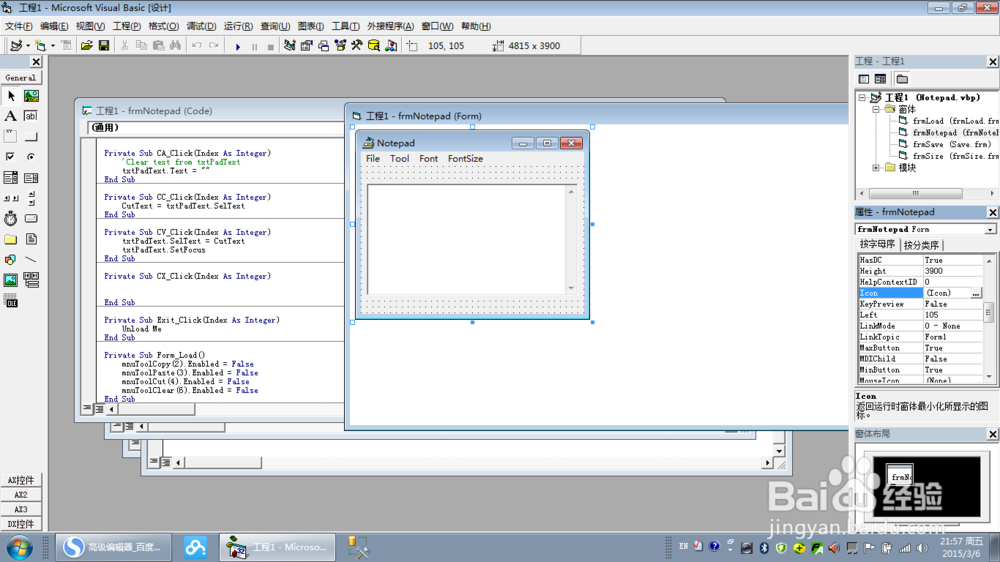
Task: Select the PictureBox control tool
Action: [31, 96]
